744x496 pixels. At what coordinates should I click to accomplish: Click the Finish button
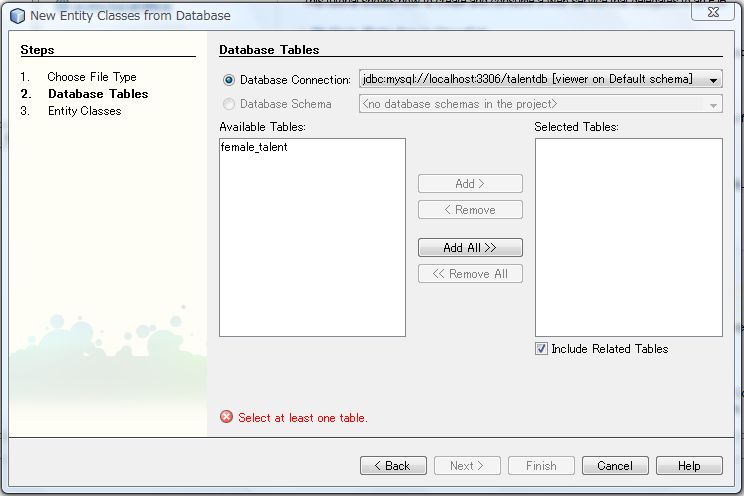pos(541,466)
